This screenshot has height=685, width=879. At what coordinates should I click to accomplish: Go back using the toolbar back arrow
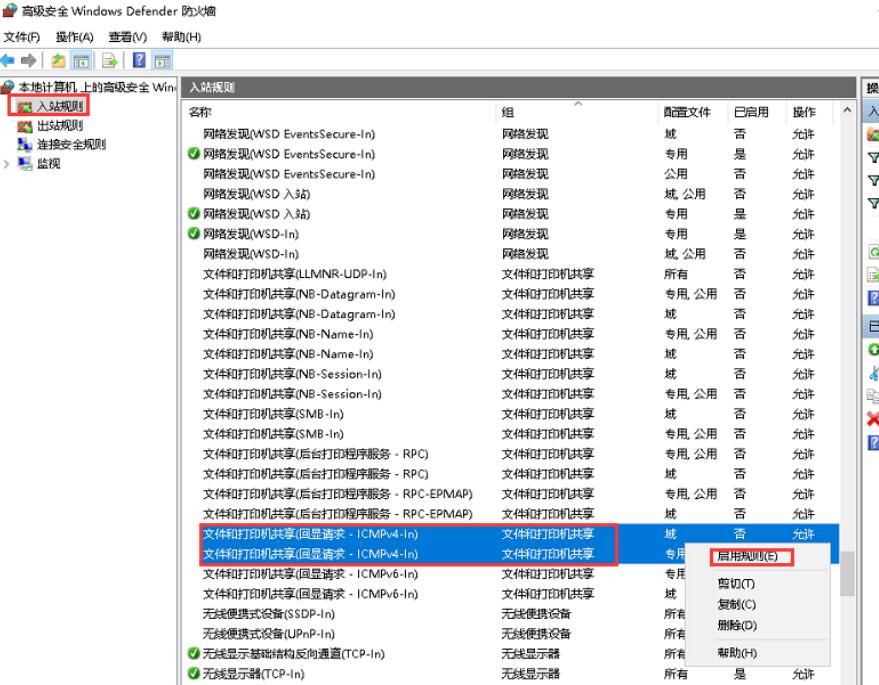click(x=7, y=60)
